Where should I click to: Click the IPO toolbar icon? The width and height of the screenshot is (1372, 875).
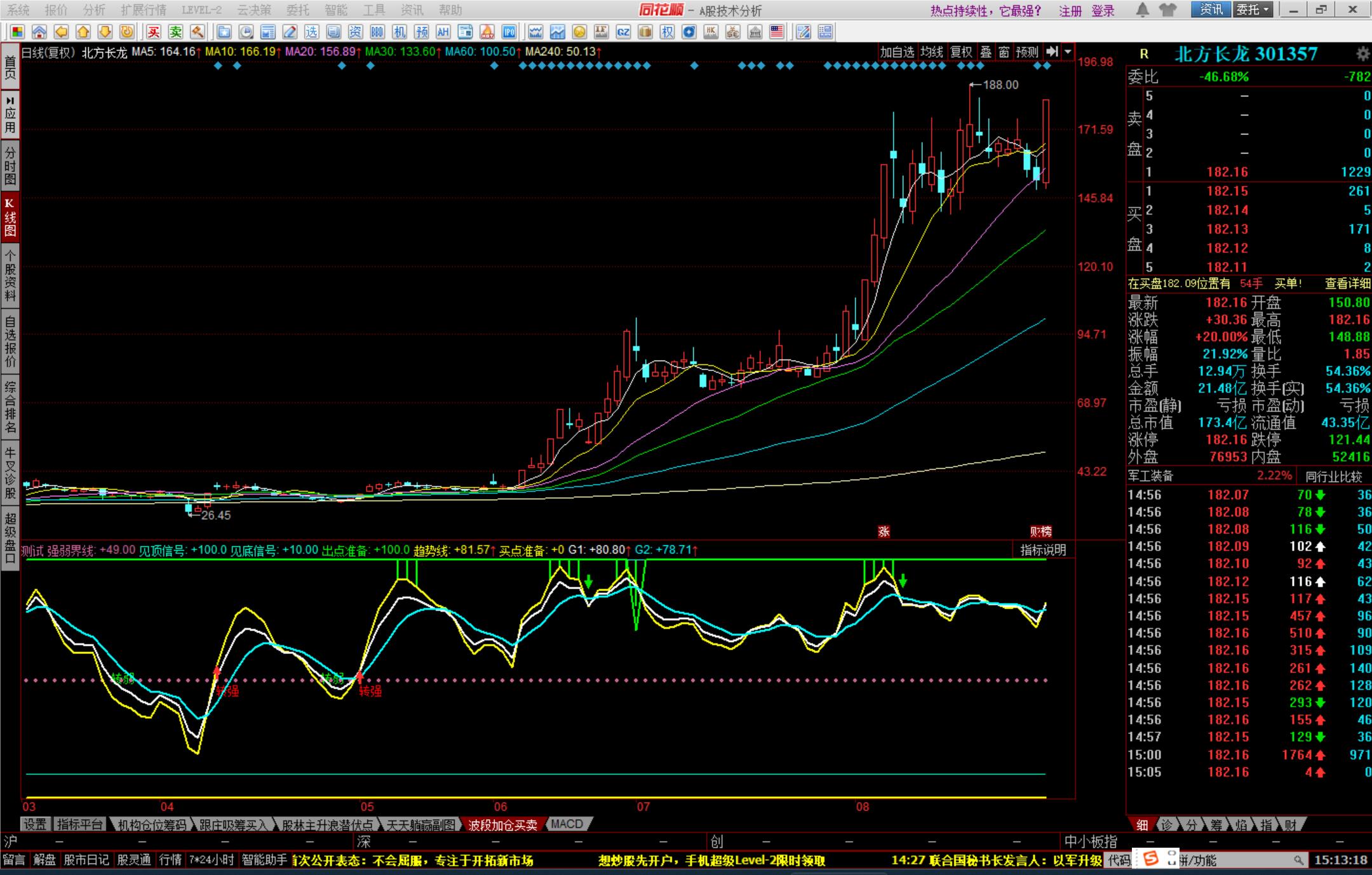[x=509, y=32]
